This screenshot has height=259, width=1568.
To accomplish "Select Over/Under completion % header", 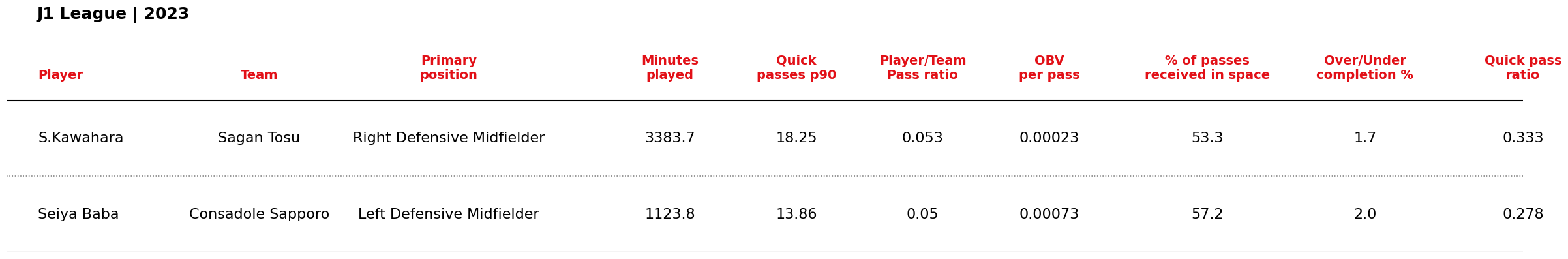I will coord(1365,68).
